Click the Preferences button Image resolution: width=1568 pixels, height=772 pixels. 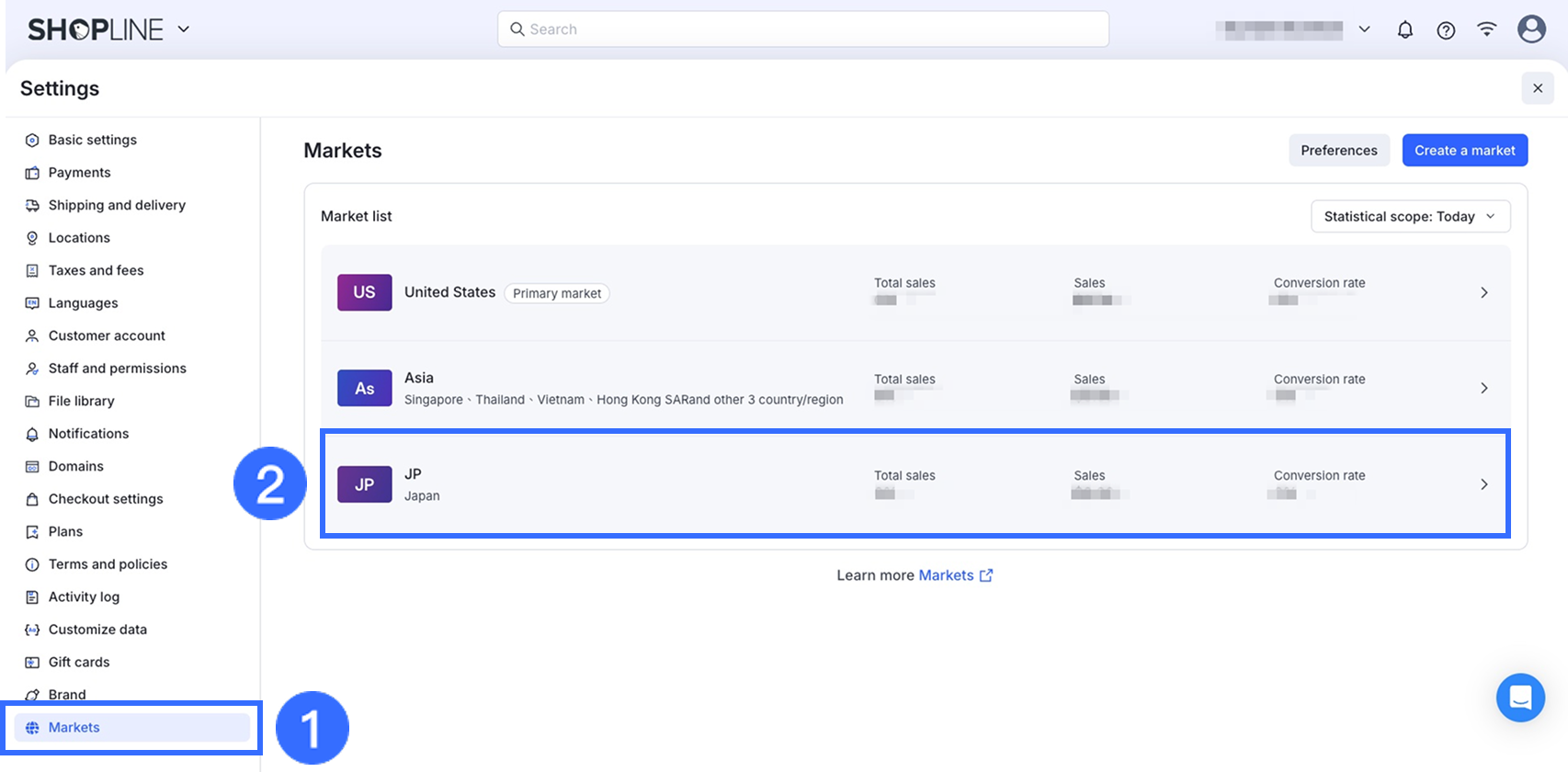click(x=1338, y=151)
